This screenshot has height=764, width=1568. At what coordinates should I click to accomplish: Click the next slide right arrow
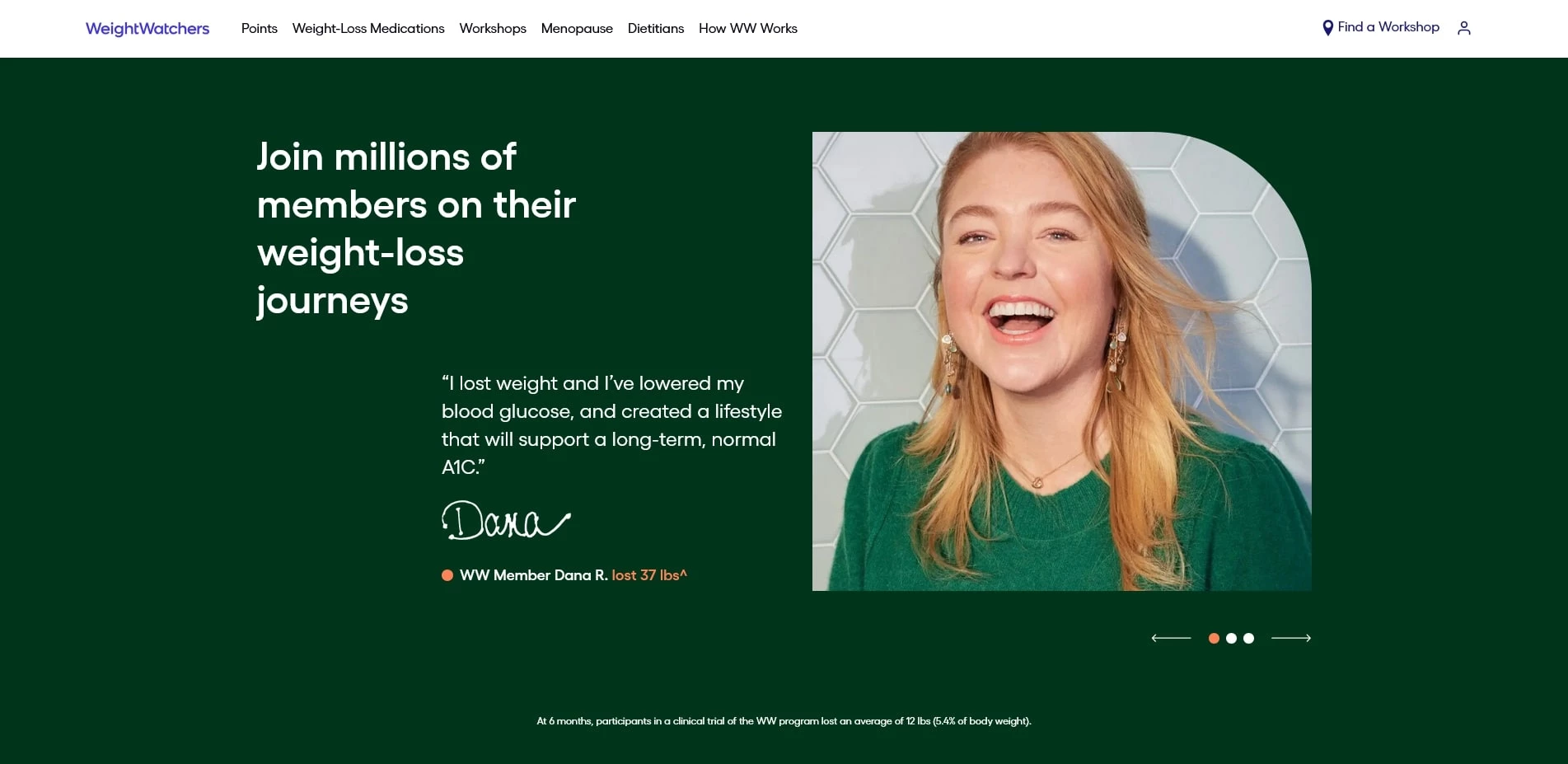tap(1290, 638)
